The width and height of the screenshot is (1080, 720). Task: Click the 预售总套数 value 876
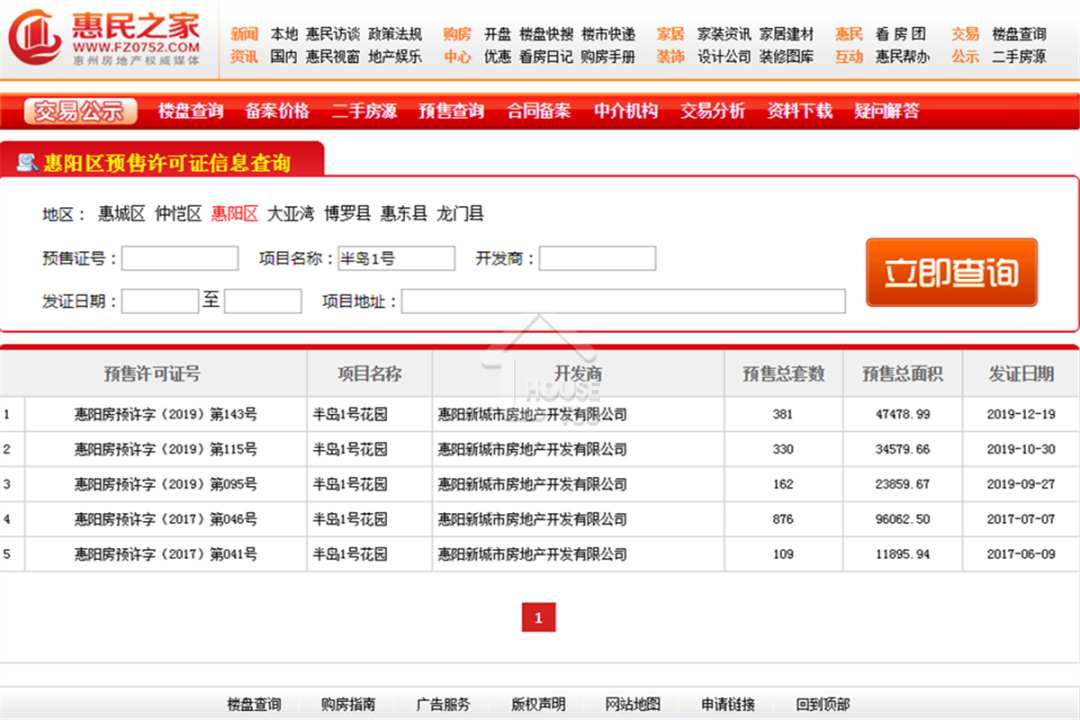(782, 519)
